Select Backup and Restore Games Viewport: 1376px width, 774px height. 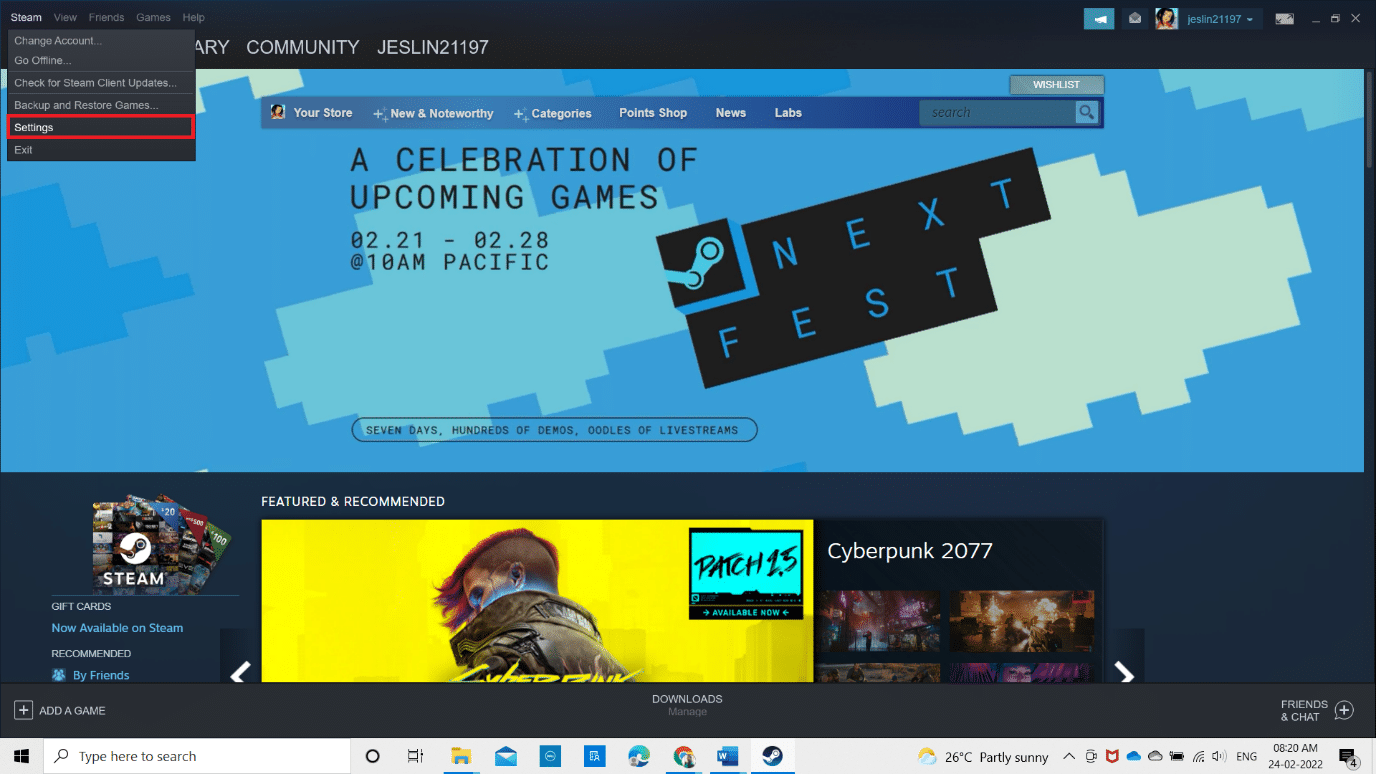pyautogui.click(x=101, y=105)
